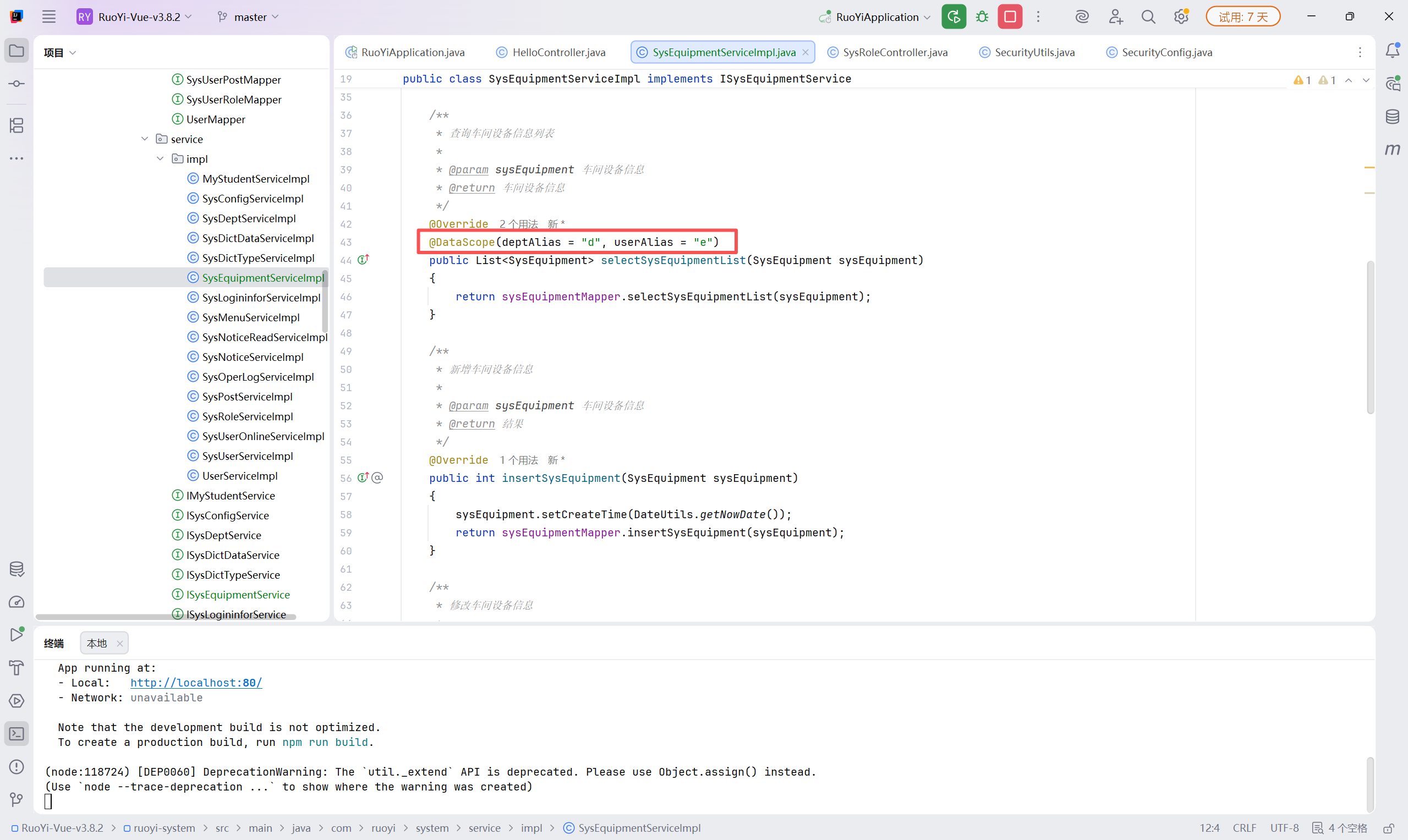Open Notifications bell on right sidebar
1408x840 pixels.
click(x=1392, y=51)
